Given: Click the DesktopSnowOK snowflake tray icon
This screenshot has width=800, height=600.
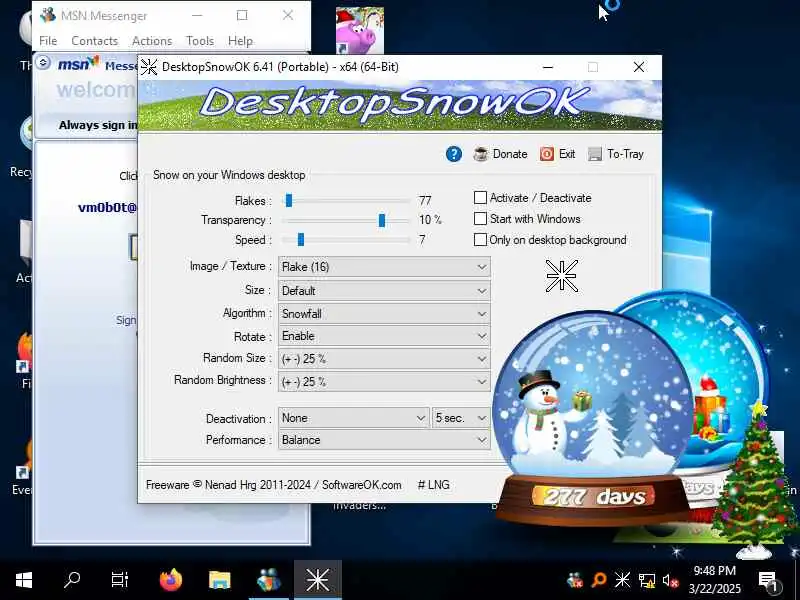Looking at the screenshot, I should coord(622,580).
